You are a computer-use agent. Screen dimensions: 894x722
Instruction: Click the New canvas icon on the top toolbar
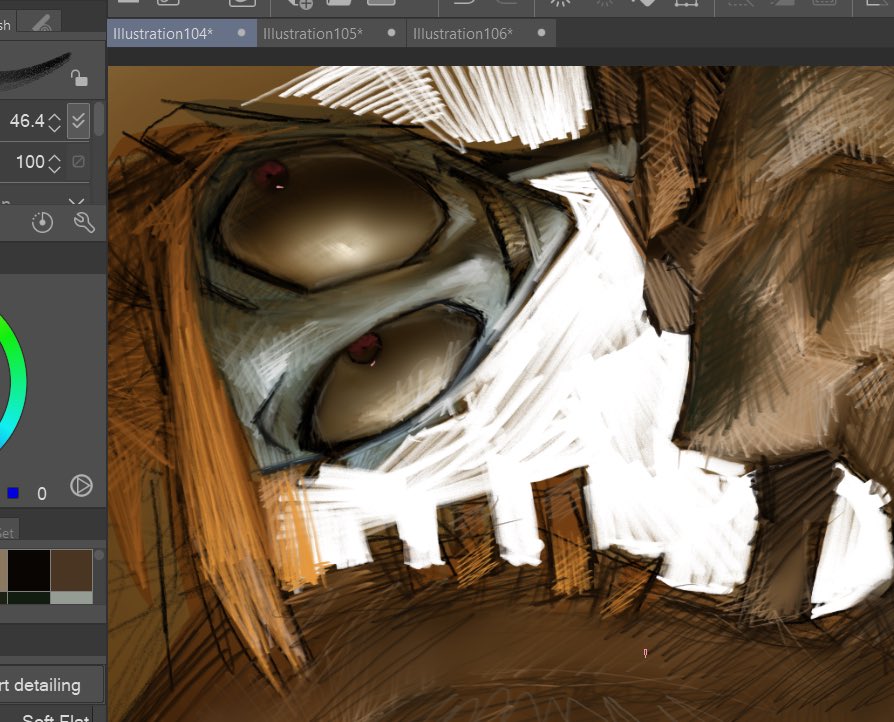coord(128,3)
